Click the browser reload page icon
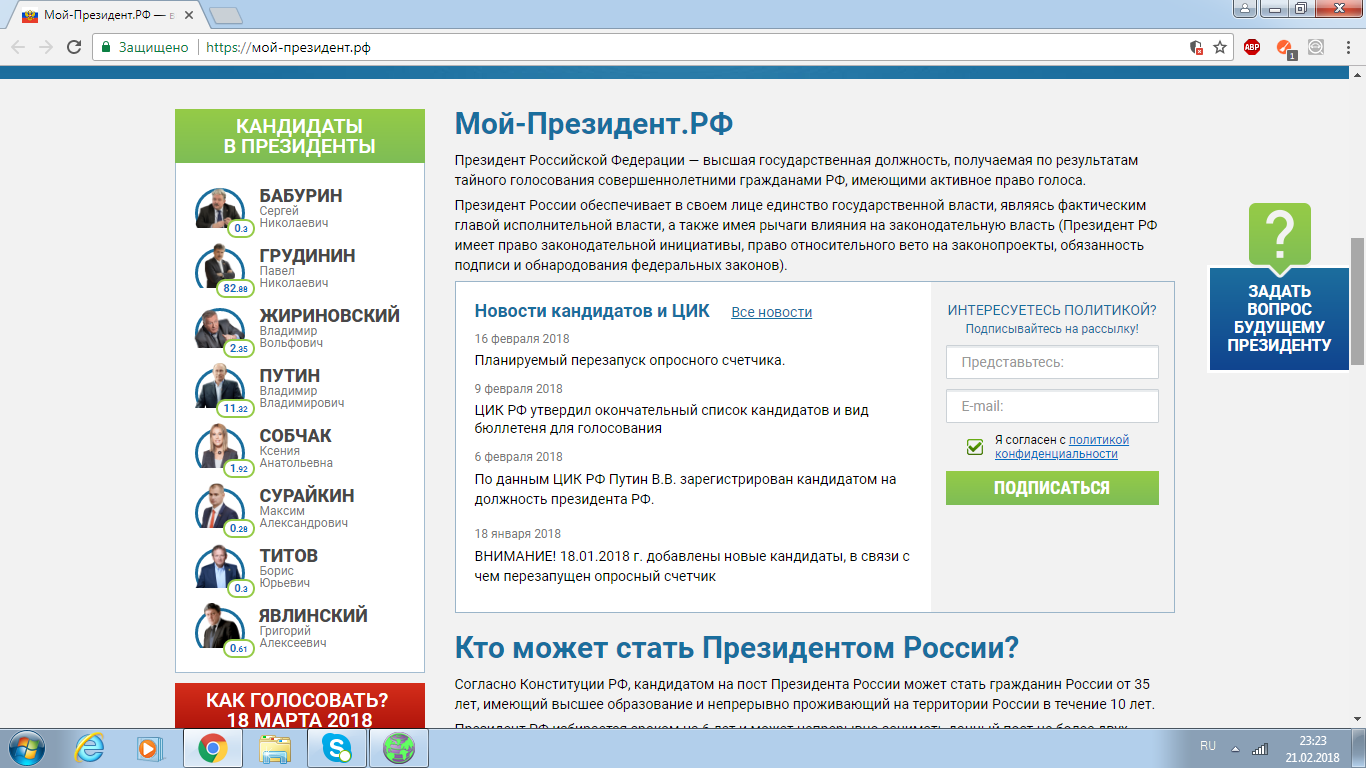Viewport: 1366px width, 768px height. click(x=74, y=47)
